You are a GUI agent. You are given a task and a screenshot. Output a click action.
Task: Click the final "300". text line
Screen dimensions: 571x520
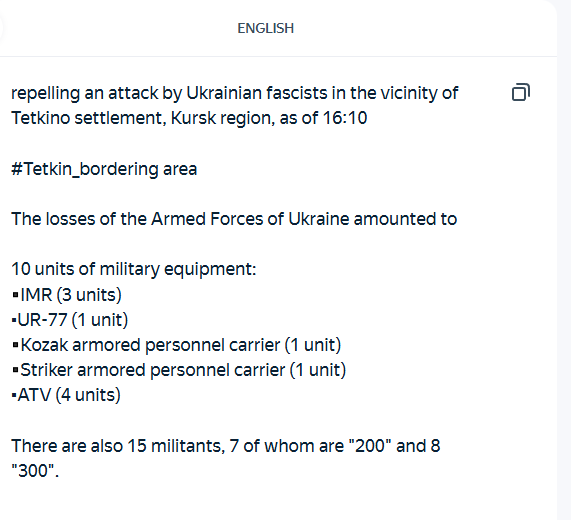tap(35, 471)
